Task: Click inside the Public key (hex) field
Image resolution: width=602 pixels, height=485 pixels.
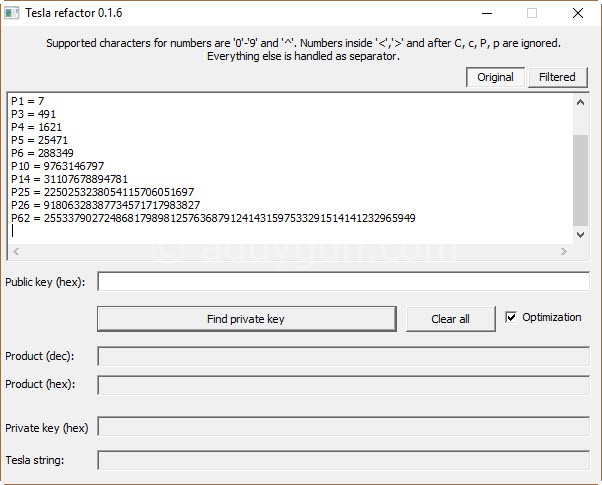Action: (344, 281)
